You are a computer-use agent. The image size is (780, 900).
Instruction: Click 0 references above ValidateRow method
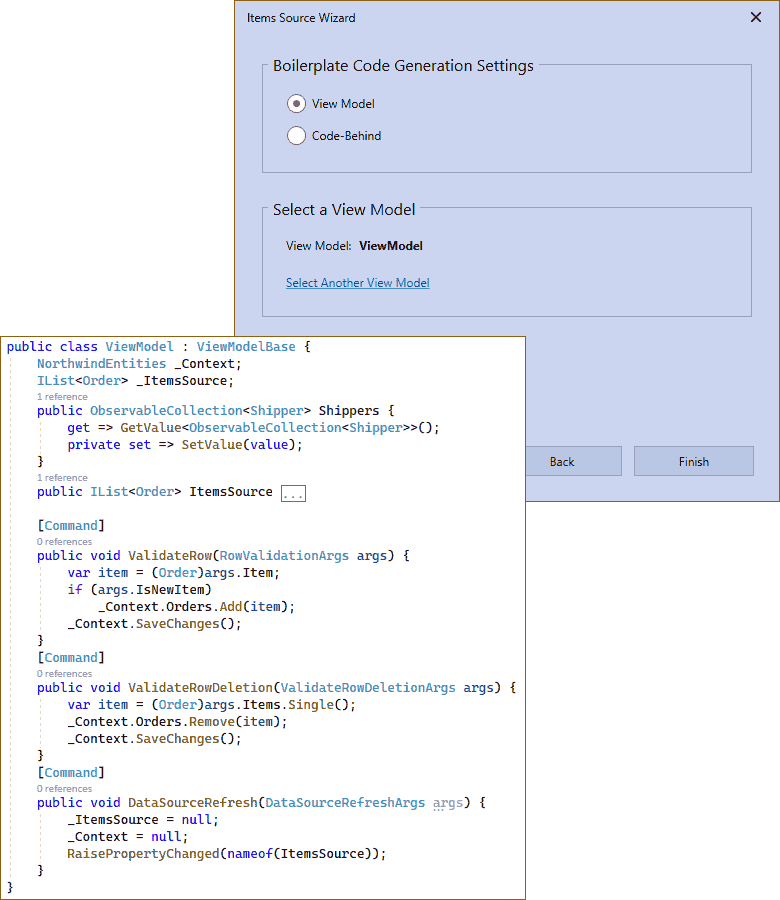[64, 542]
